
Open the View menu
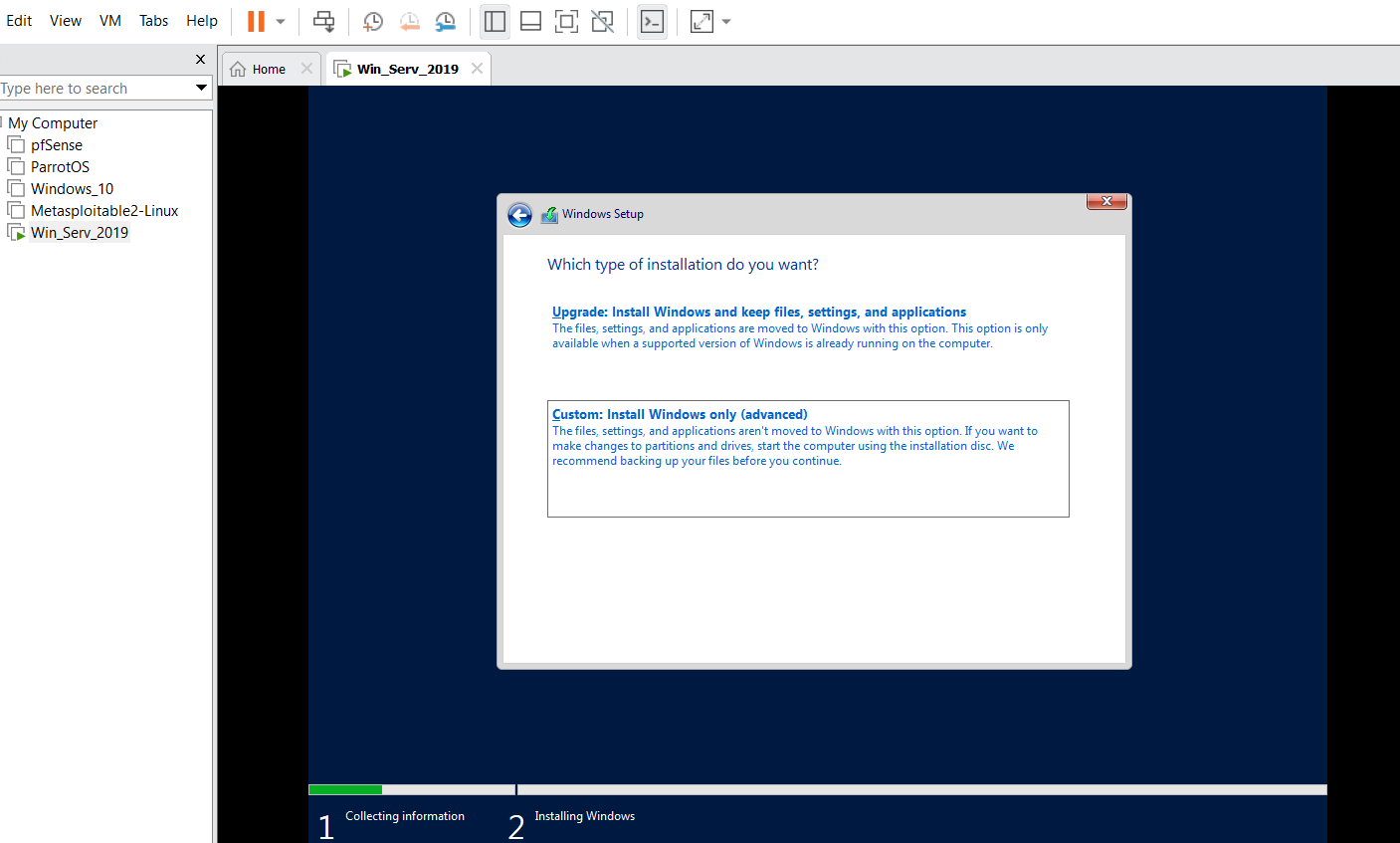[66, 21]
